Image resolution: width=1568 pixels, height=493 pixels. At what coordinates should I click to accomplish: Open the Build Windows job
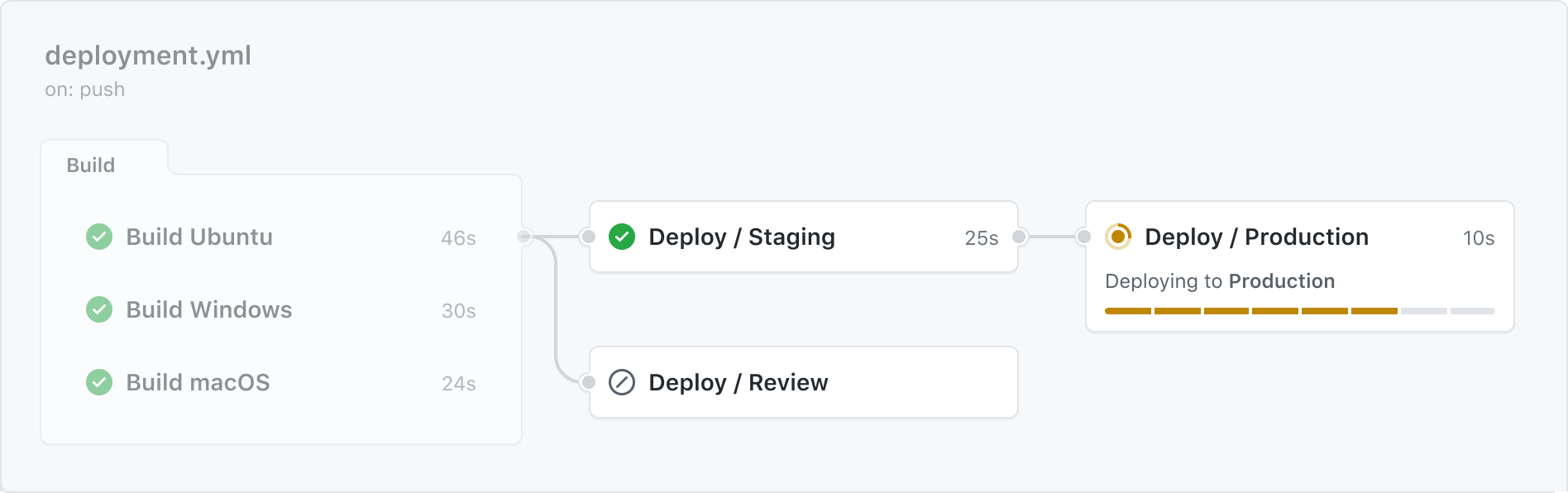(x=208, y=309)
